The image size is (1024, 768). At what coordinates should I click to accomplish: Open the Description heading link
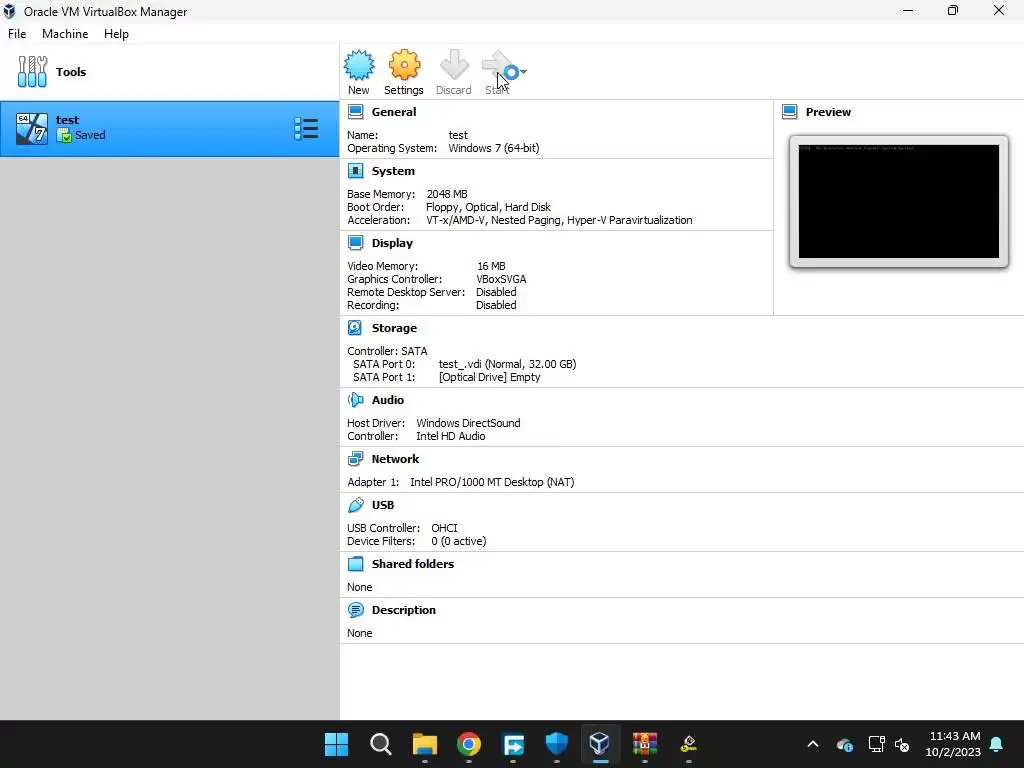(404, 610)
